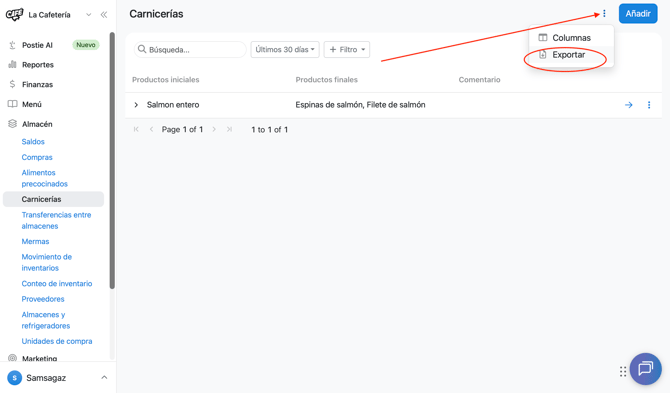This screenshot has height=393, width=670.
Task: Click the 1 to 1 of 1 text
Action: pos(270,129)
